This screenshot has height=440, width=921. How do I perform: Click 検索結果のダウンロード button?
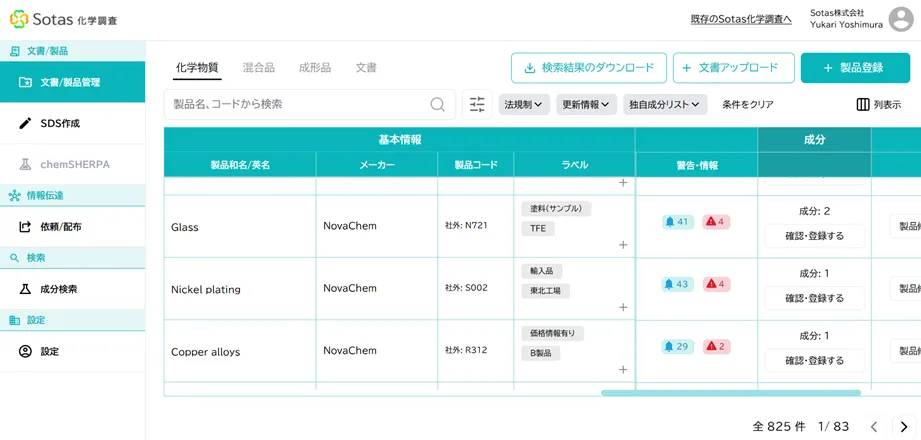589,68
